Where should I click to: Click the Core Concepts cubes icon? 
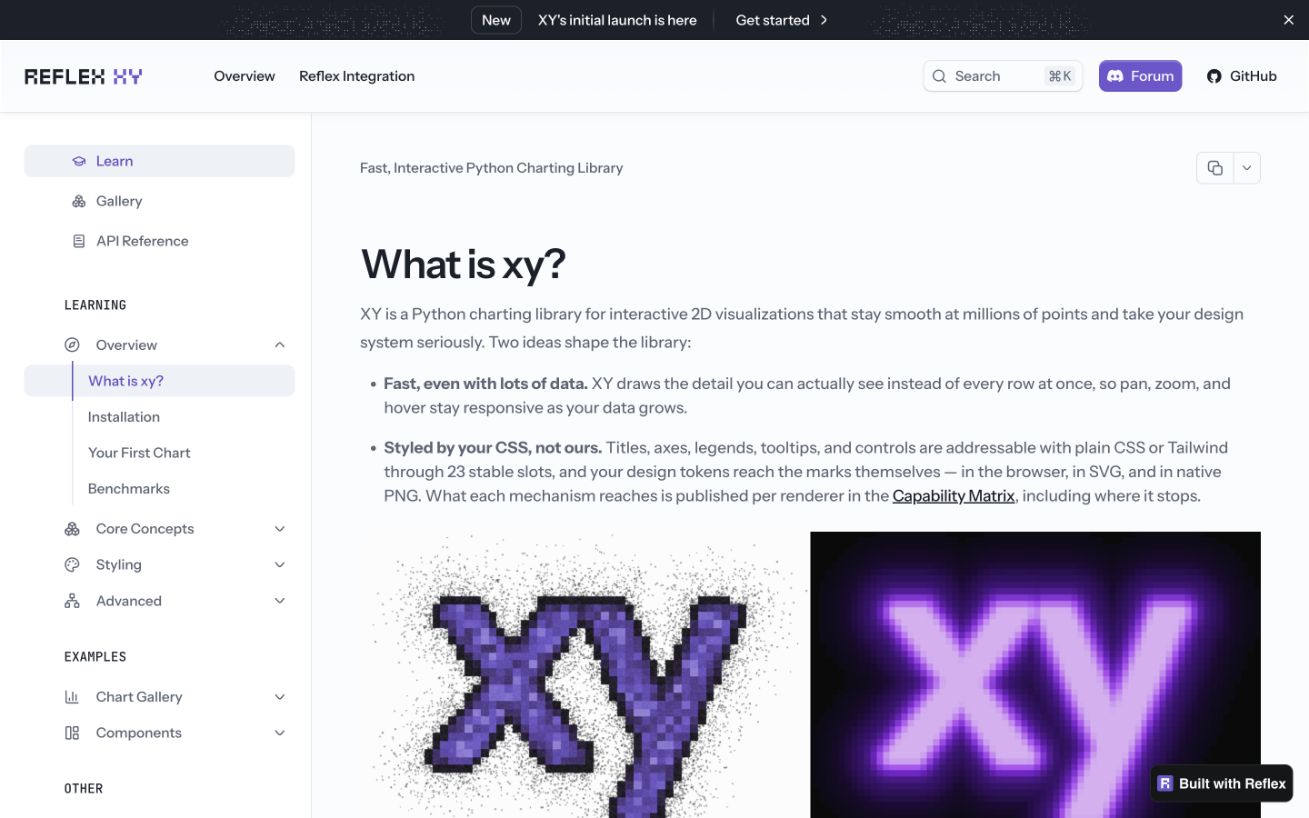[x=72, y=529]
